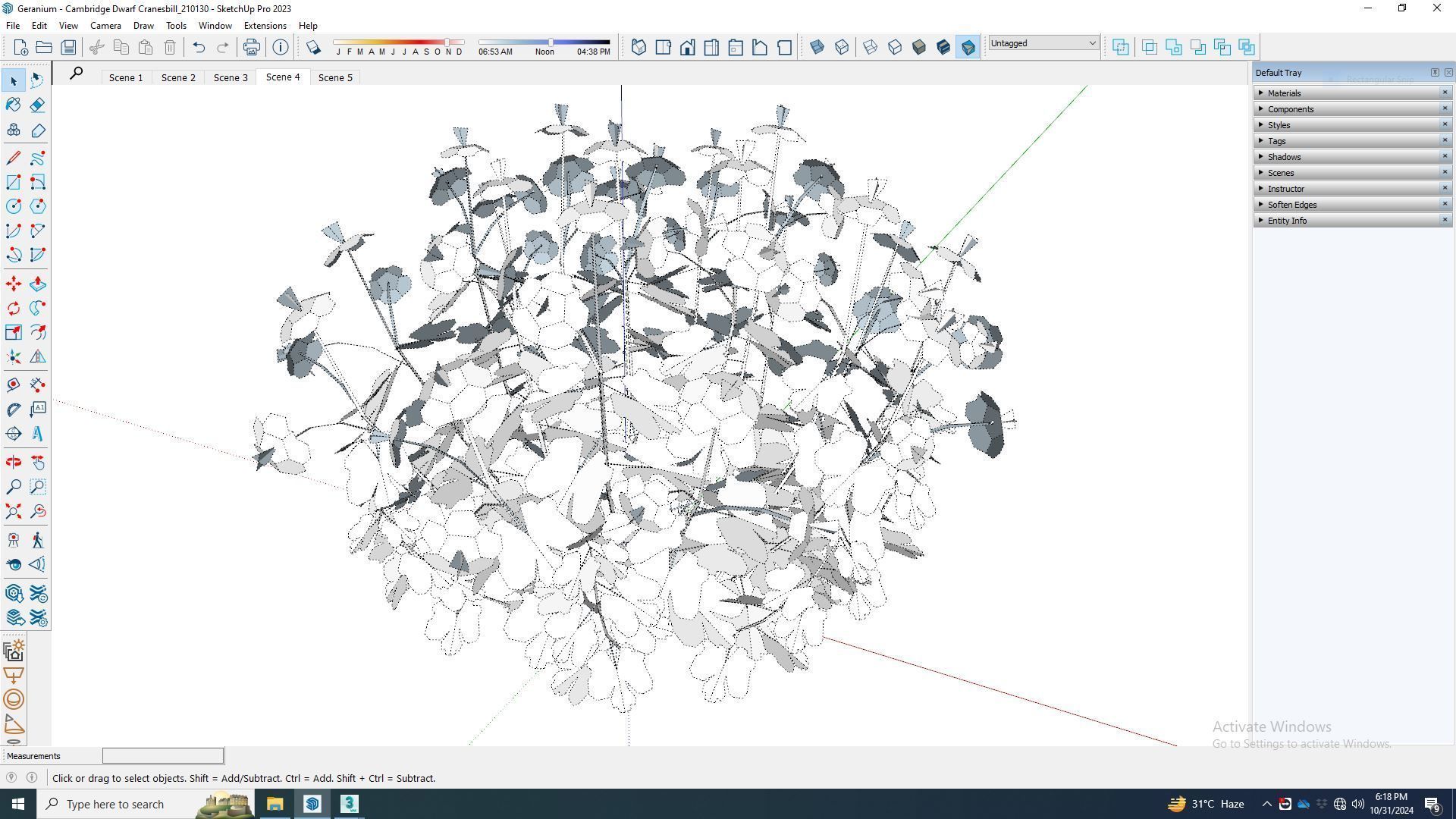
Task: Click the Zoom Extents icon
Action: tap(13, 512)
